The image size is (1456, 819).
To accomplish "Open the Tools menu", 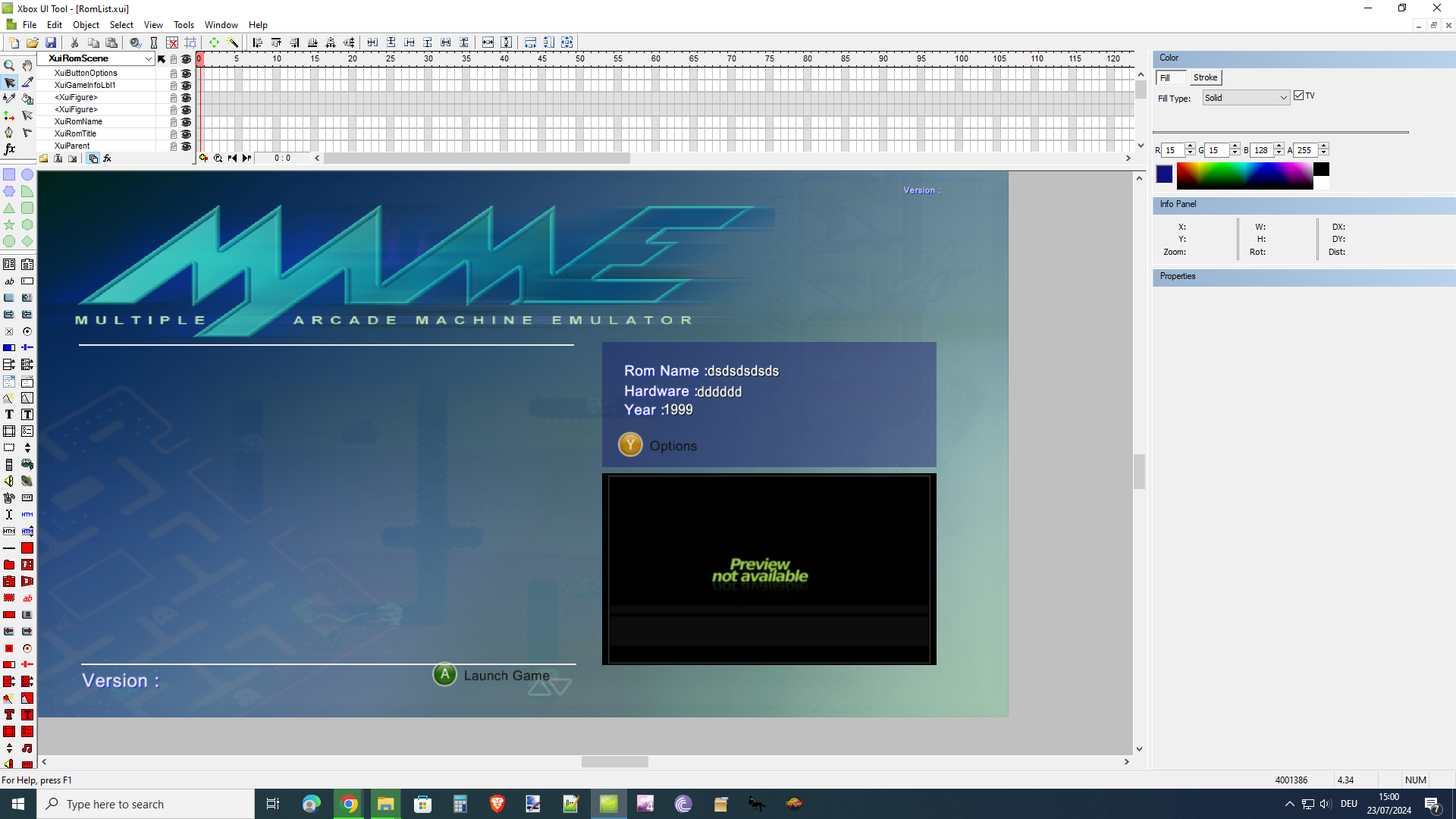I will 184,25.
